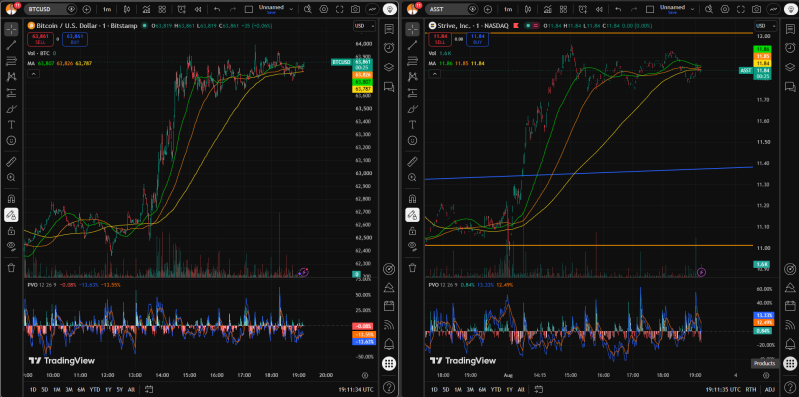The width and height of the screenshot is (799, 397).
Task: Click BUY button at 11.84 on ASST
Action: tap(477, 39)
